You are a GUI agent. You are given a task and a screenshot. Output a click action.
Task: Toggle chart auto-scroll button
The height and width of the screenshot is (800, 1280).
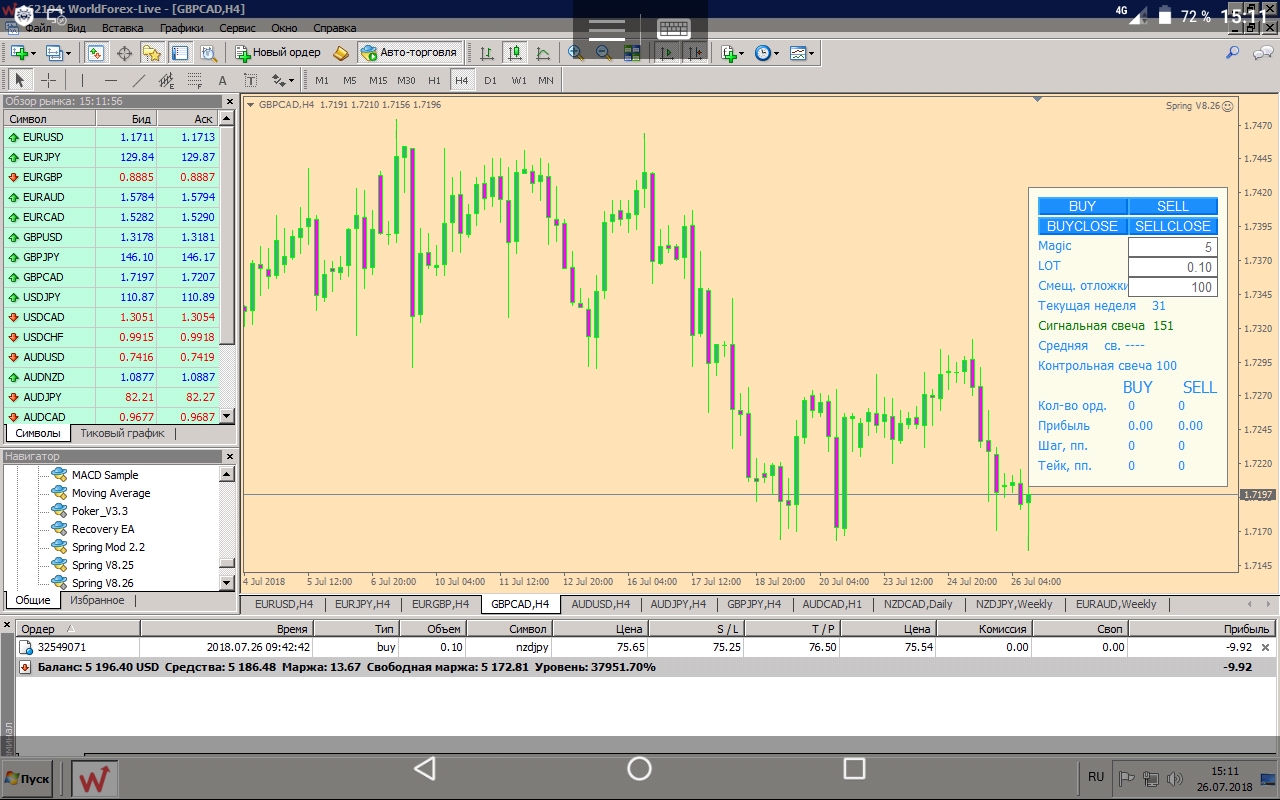(669, 52)
